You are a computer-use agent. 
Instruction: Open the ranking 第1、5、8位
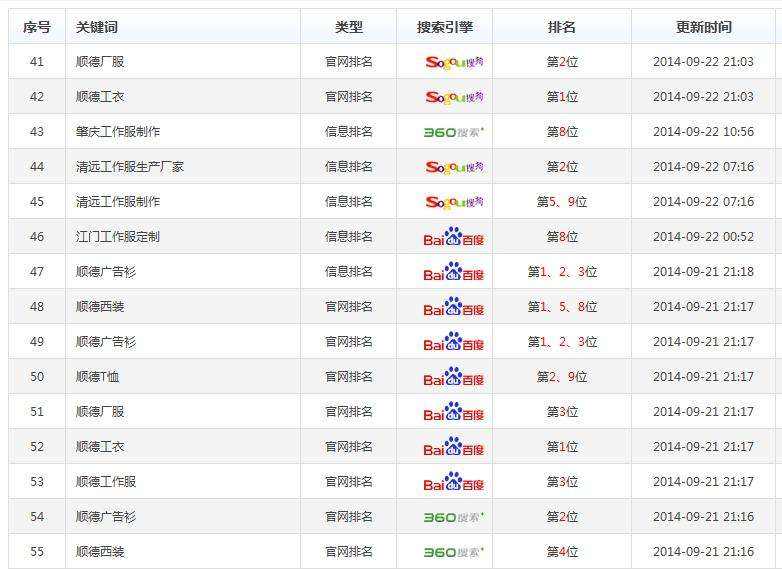point(562,307)
